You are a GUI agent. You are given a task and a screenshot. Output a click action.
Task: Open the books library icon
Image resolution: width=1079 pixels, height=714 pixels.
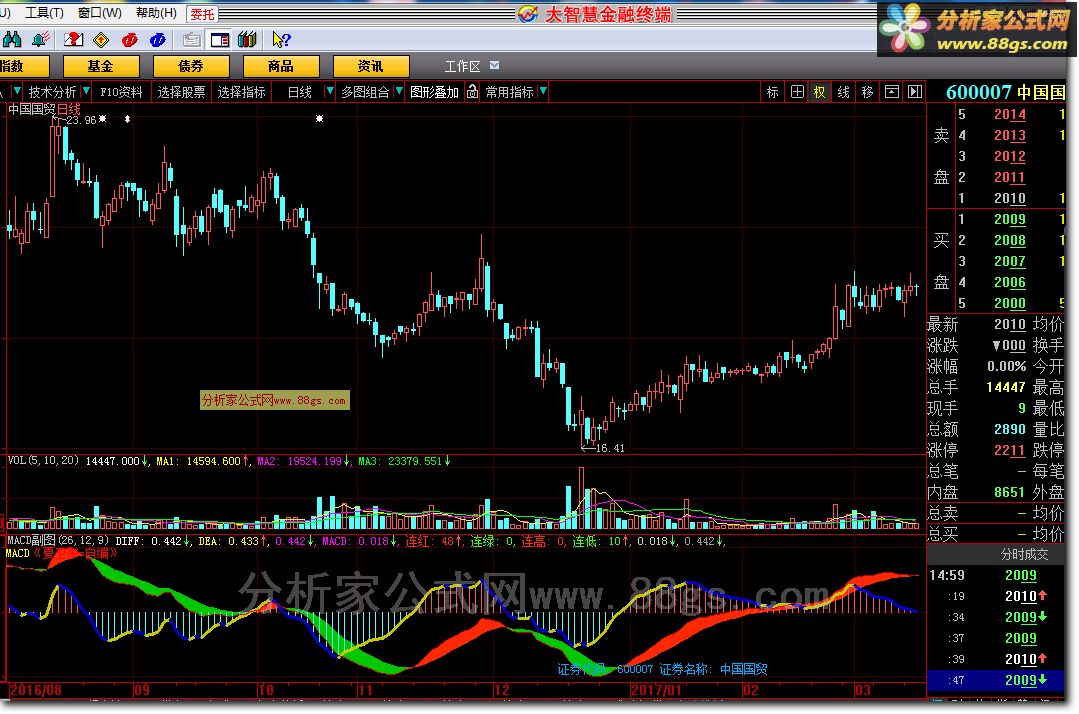tap(247, 40)
